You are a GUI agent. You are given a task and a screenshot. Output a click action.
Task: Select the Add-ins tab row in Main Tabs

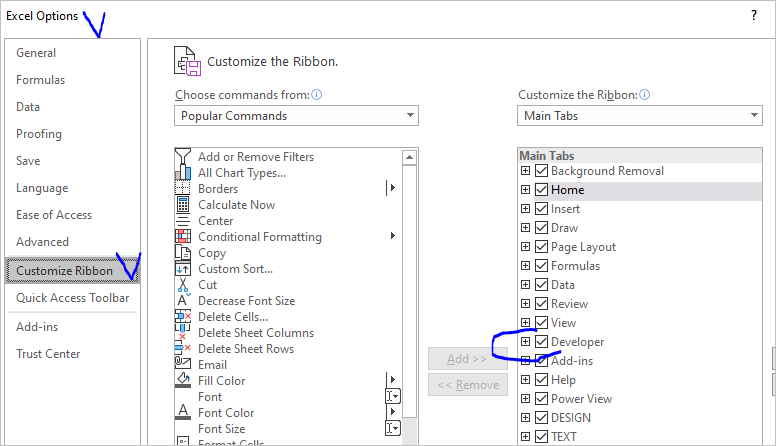pyautogui.click(x=640, y=361)
